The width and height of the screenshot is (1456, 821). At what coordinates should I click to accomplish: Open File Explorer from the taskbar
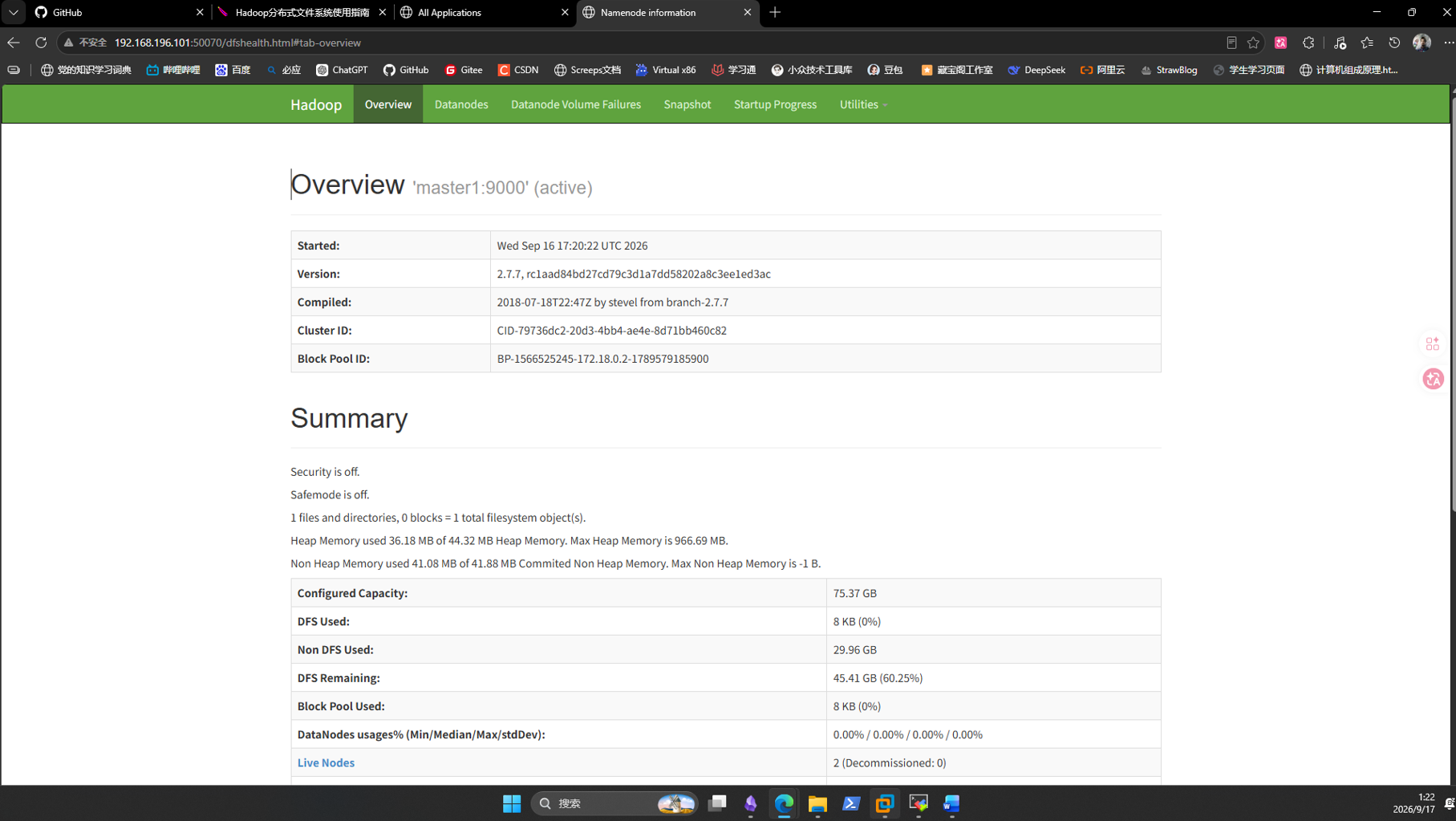click(x=817, y=803)
